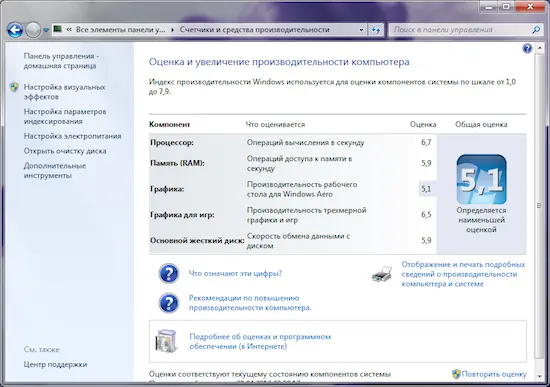This screenshot has width=550, height=387.
Task: Select 'Основной жесткий диск:' row label
Action: [197, 241]
